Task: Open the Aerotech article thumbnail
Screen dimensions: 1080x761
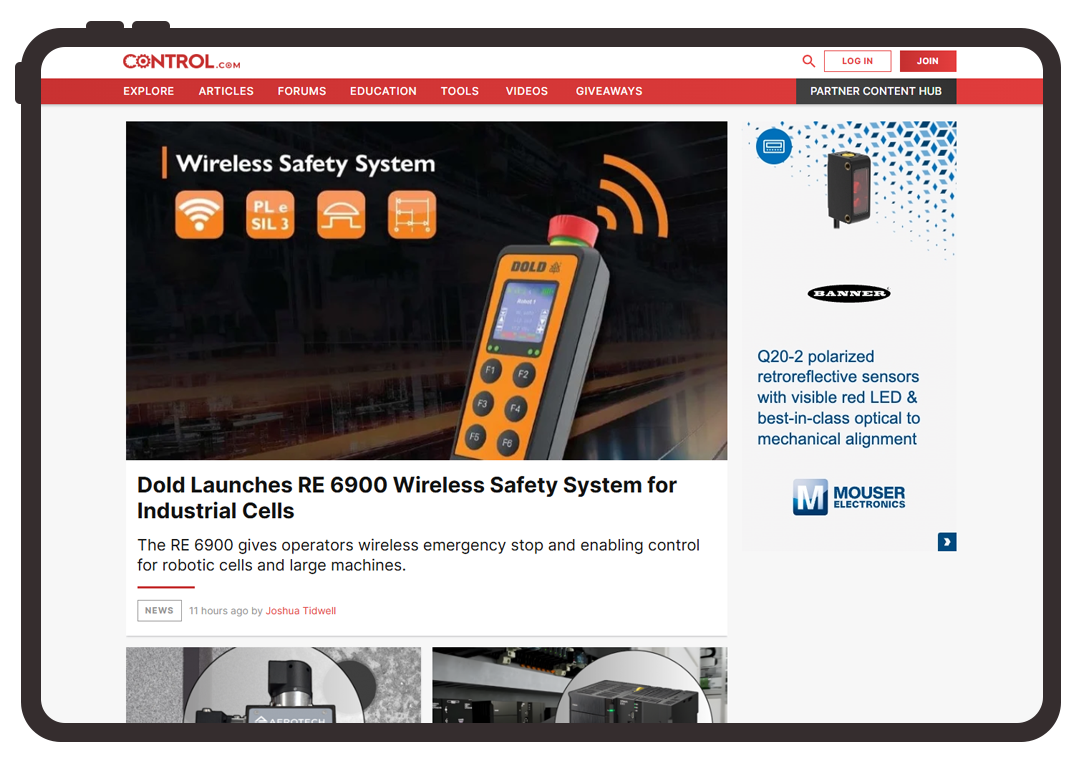Action: tap(273, 685)
